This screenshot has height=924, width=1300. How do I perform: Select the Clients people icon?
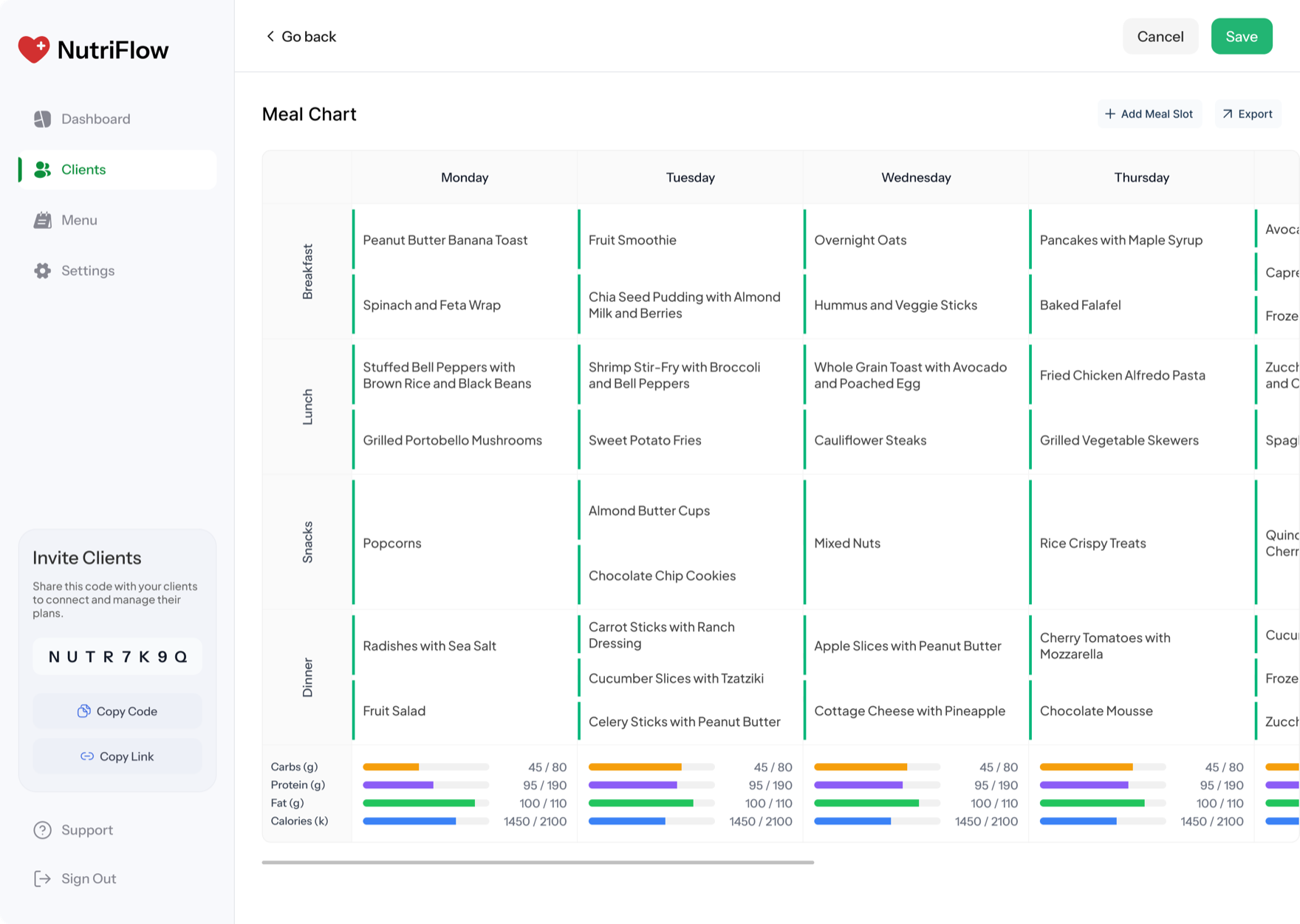(x=42, y=169)
